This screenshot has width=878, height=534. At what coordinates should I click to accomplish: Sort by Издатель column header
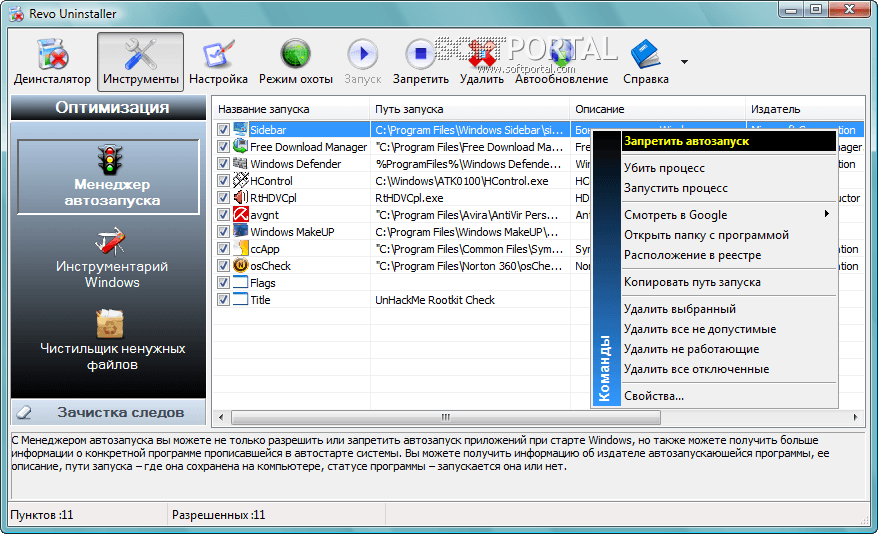pyautogui.click(x=805, y=109)
